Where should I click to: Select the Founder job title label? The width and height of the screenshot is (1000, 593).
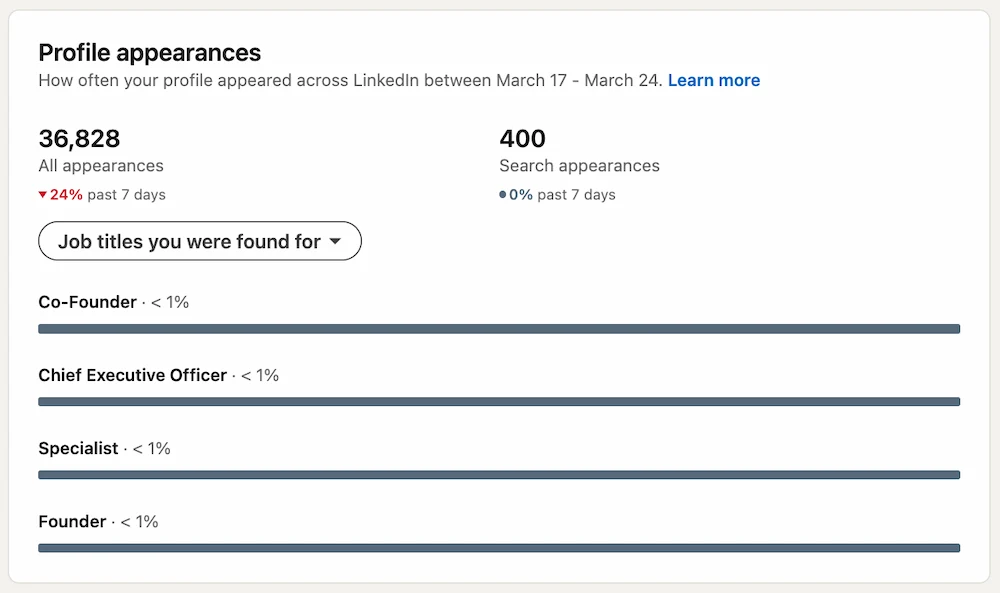click(71, 521)
